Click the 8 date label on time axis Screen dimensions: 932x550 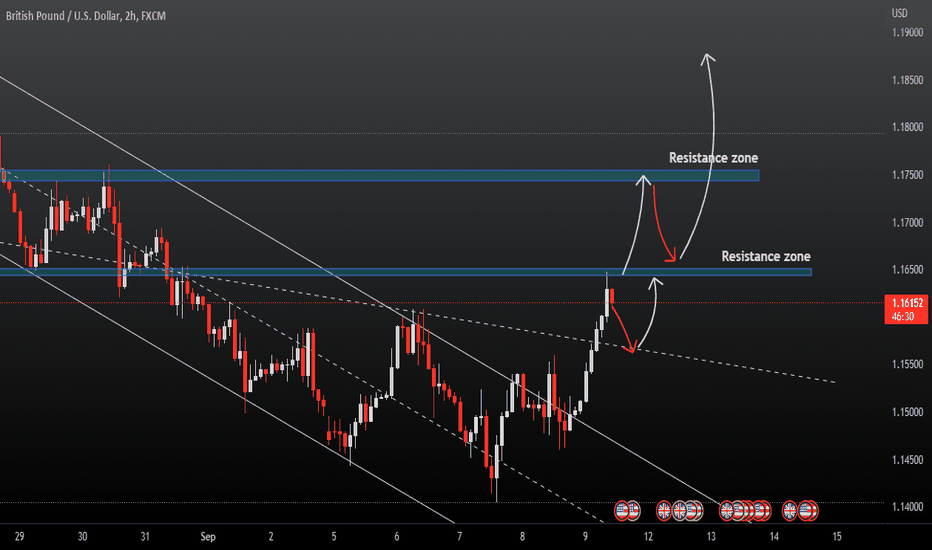522,536
